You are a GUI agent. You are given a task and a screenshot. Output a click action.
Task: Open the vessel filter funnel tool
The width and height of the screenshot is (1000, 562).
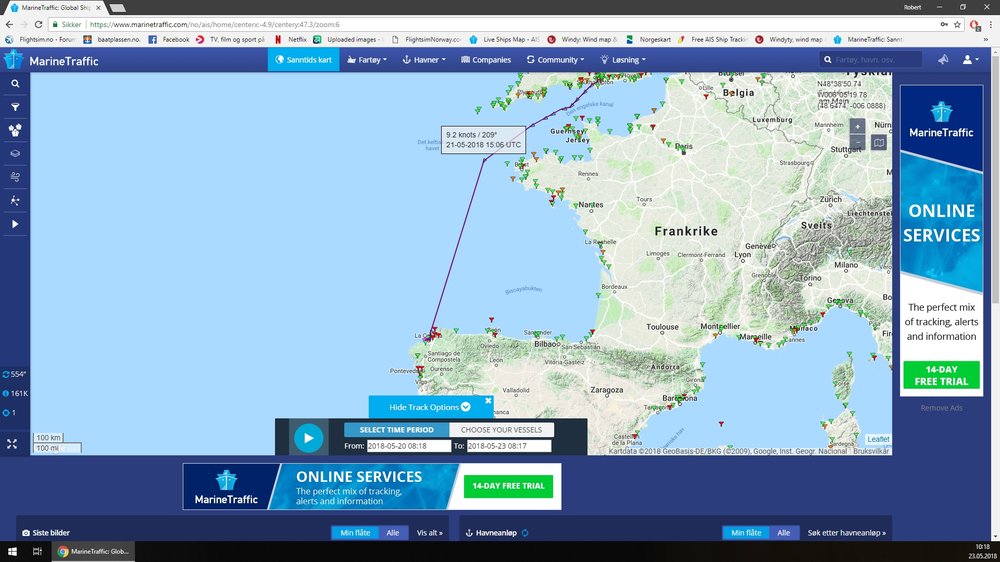click(x=15, y=107)
